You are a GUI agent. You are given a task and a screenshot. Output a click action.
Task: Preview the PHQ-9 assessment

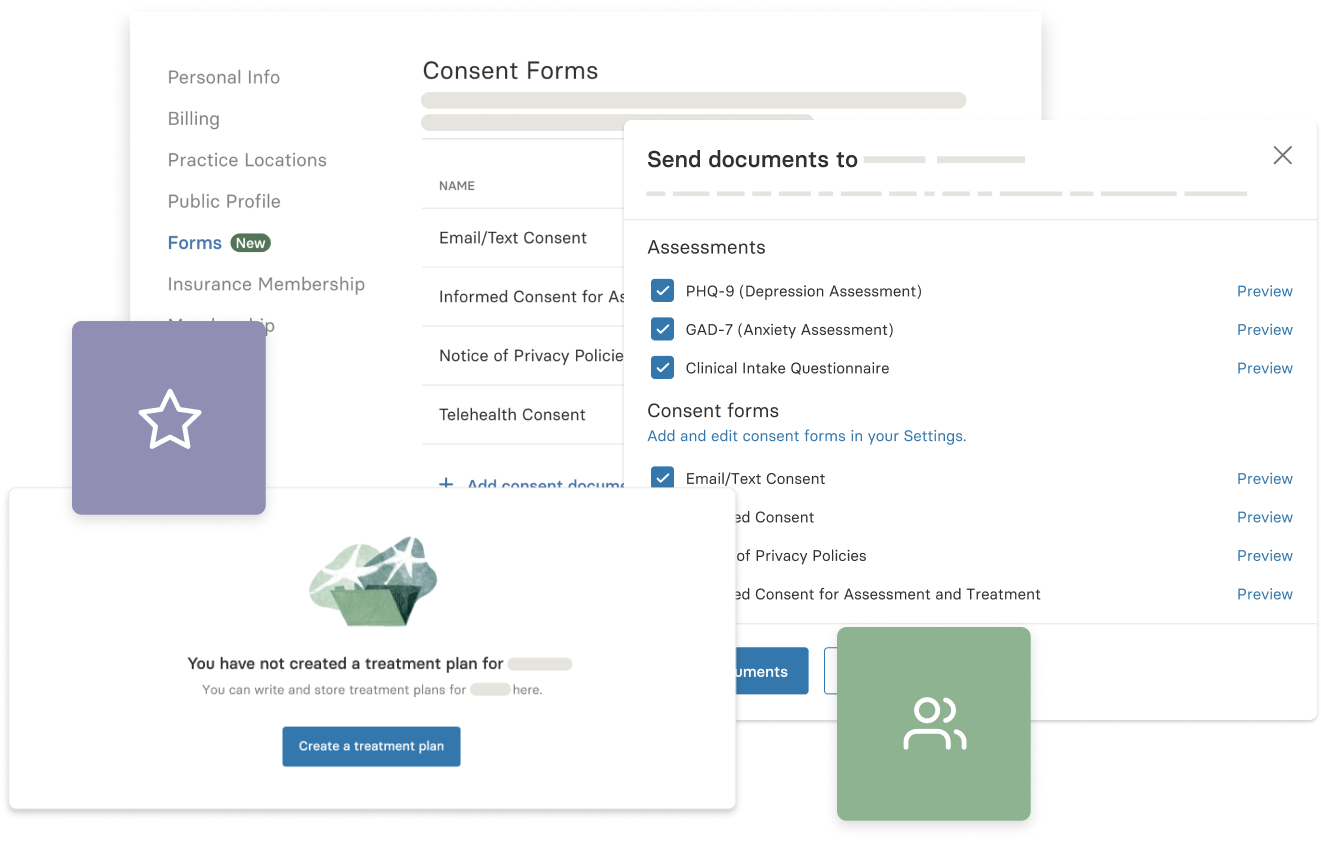tap(1265, 291)
